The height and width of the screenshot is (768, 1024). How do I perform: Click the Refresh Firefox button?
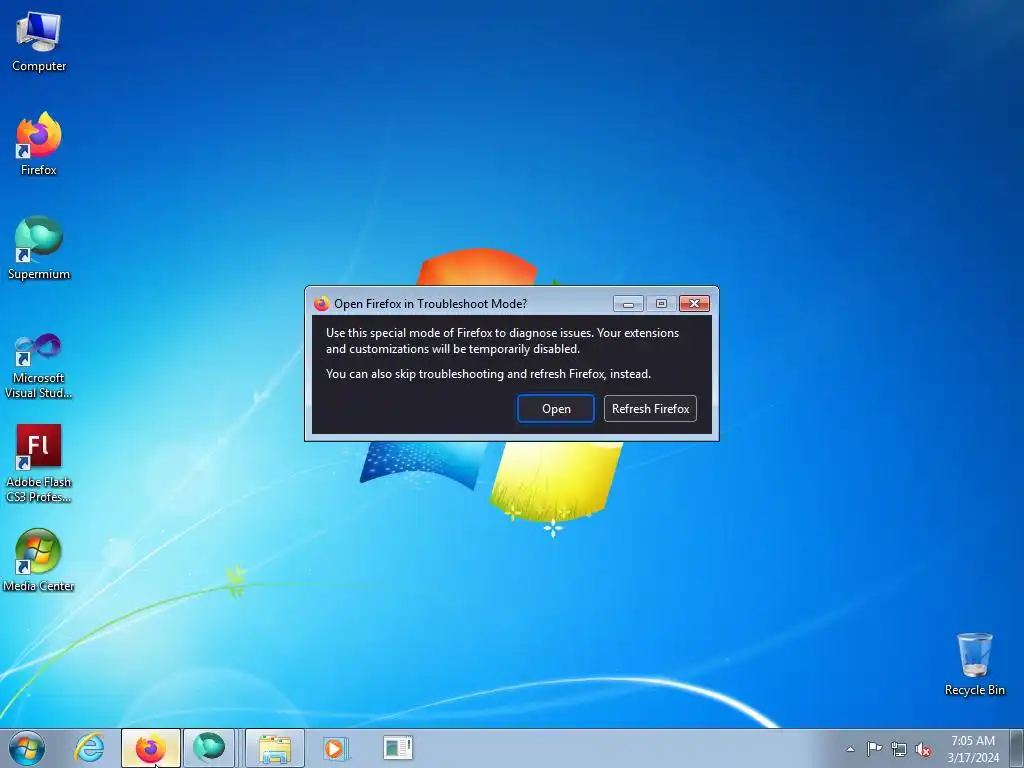pos(650,409)
